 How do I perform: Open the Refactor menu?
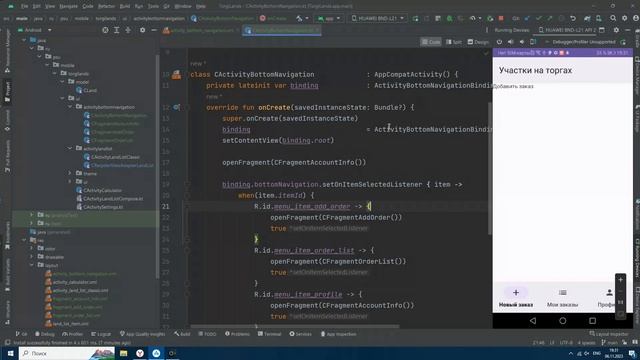pyautogui.click(x=106, y=6)
